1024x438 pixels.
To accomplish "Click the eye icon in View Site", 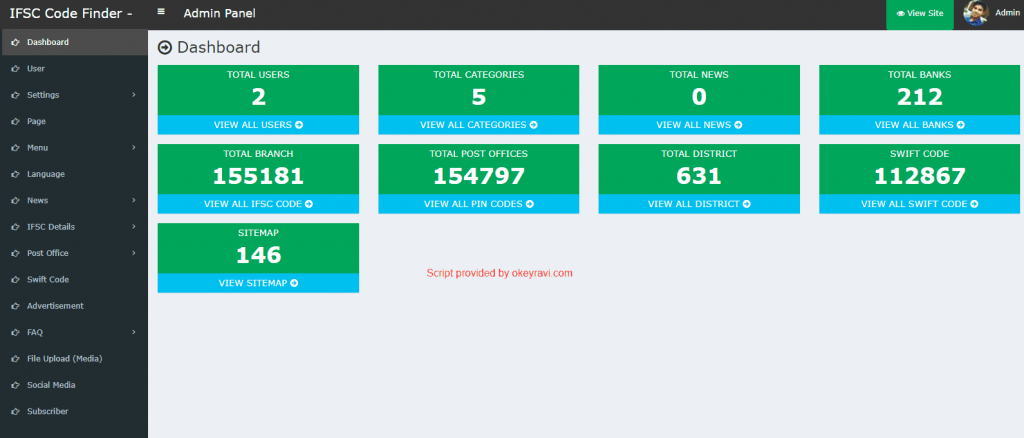I will 901,14.
